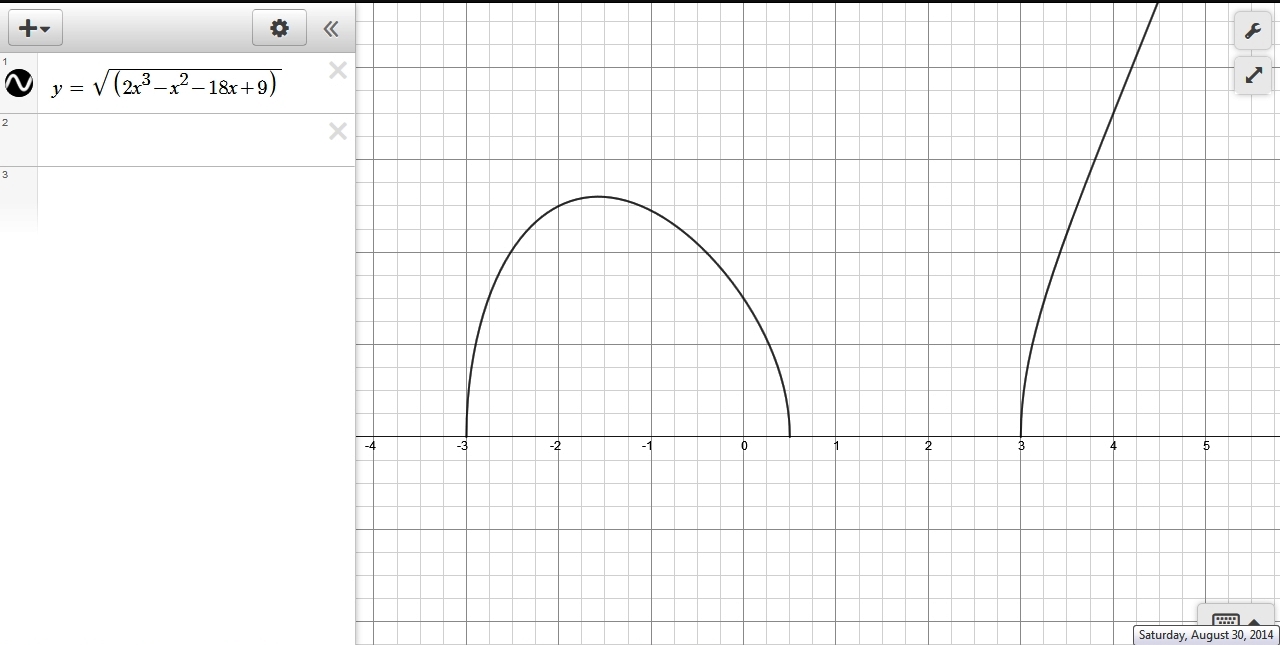Image resolution: width=1280 pixels, height=645 pixels.
Task: Delete empty expression 2 with its X
Action: pos(338,131)
